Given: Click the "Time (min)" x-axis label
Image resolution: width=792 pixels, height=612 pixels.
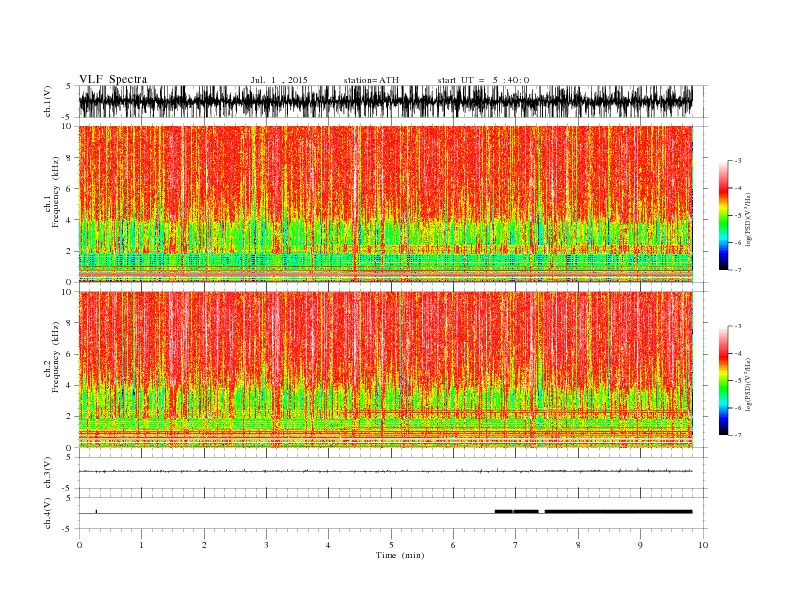Looking at the screenshot, I should point(400,555).
